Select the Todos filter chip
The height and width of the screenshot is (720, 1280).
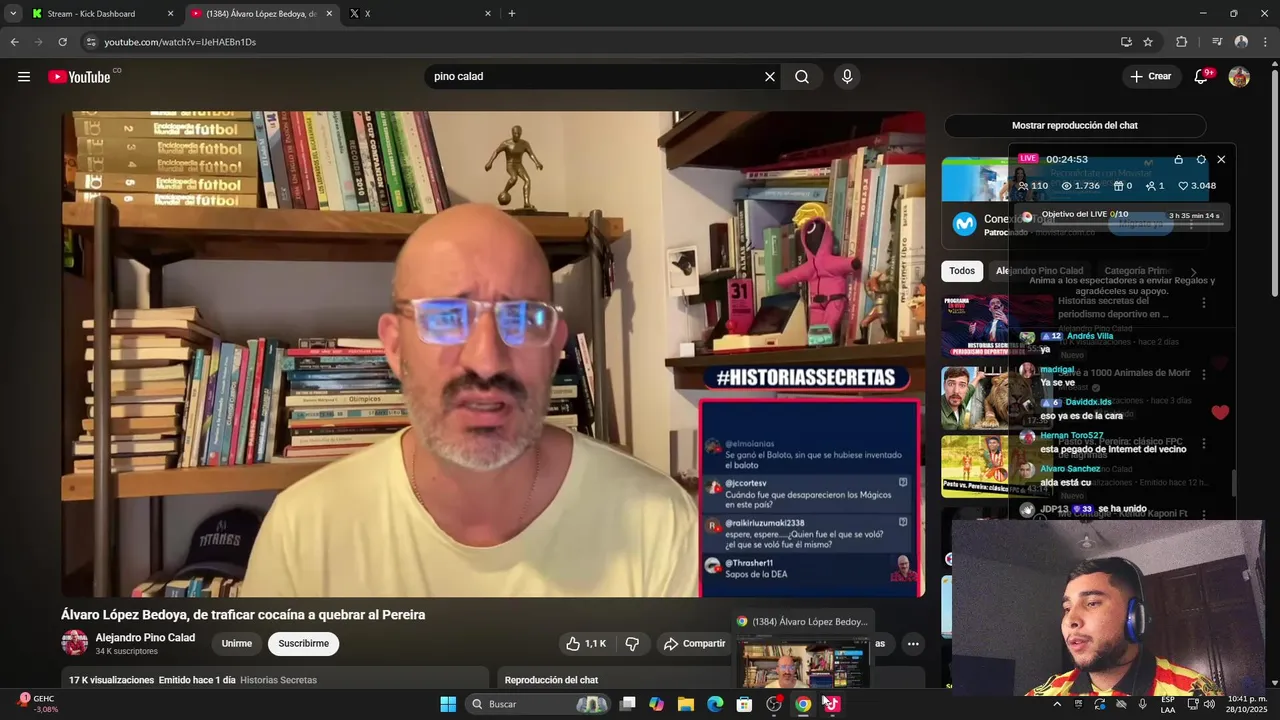click(x=962, y=271)
